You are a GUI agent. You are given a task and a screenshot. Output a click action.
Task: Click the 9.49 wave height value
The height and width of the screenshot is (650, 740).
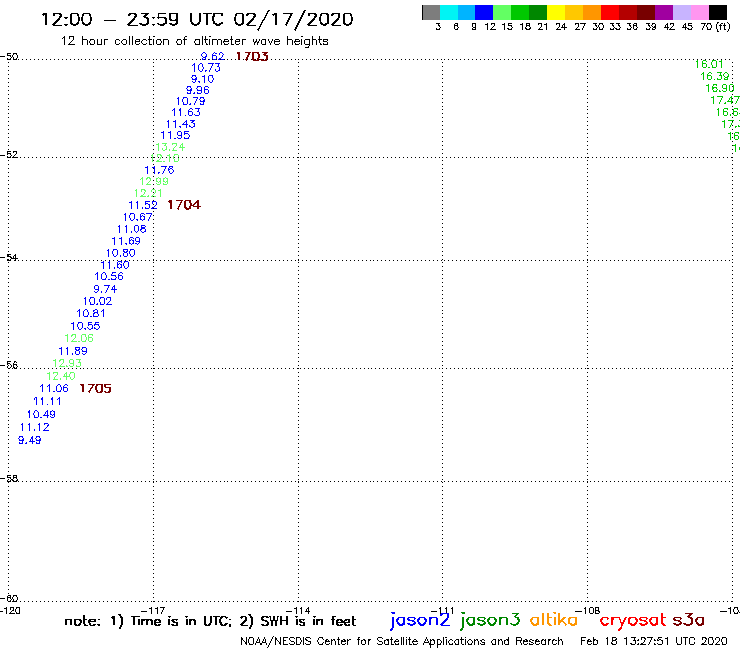pos(30,440)
